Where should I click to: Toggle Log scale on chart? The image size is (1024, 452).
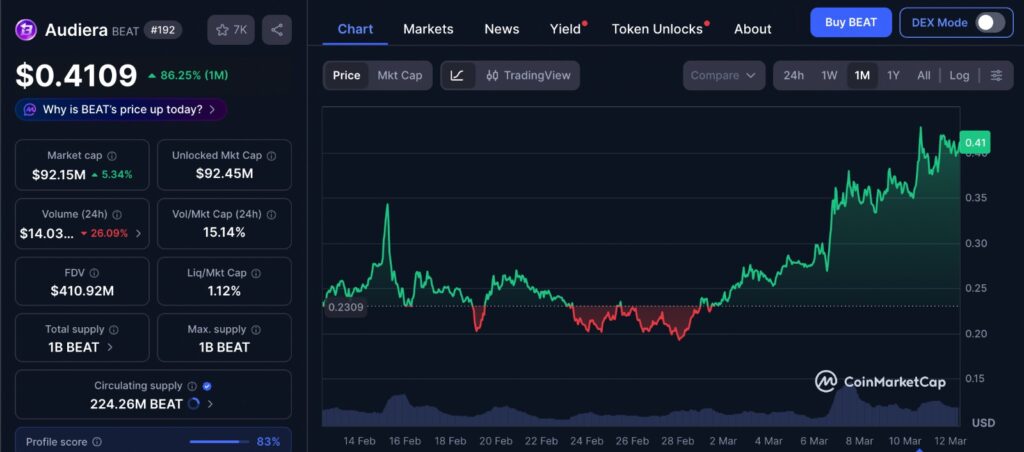pos(959,75)
